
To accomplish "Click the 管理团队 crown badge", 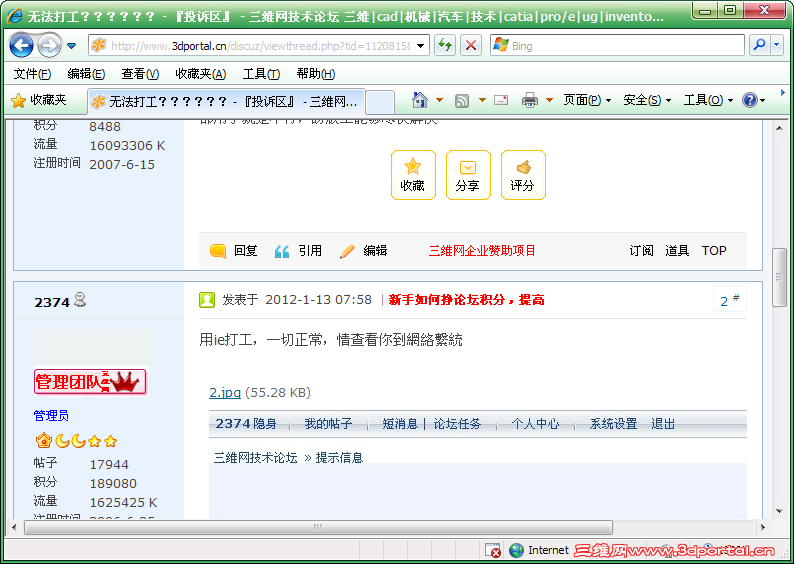I will 90,381.
